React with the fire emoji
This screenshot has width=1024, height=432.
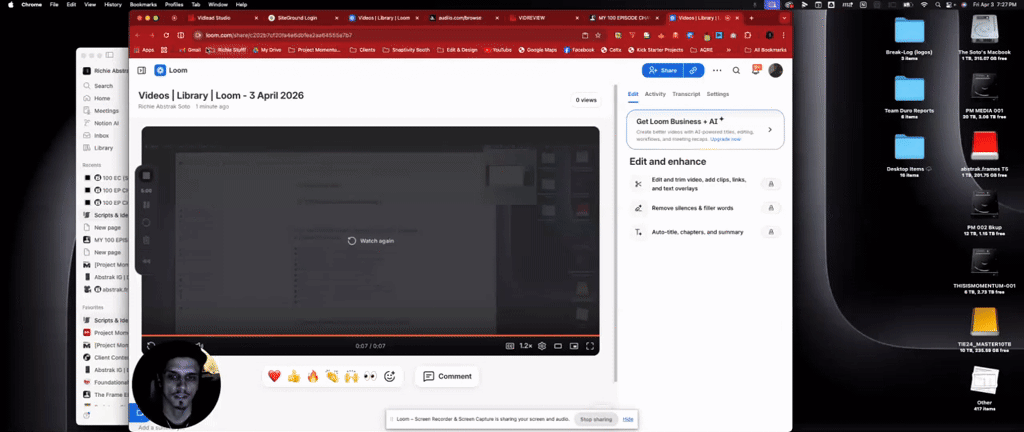click(313, 377)
